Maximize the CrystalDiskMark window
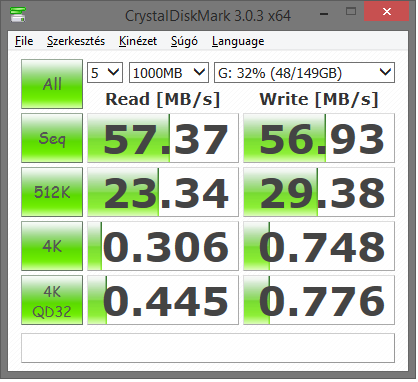 [x=351, y=12]
